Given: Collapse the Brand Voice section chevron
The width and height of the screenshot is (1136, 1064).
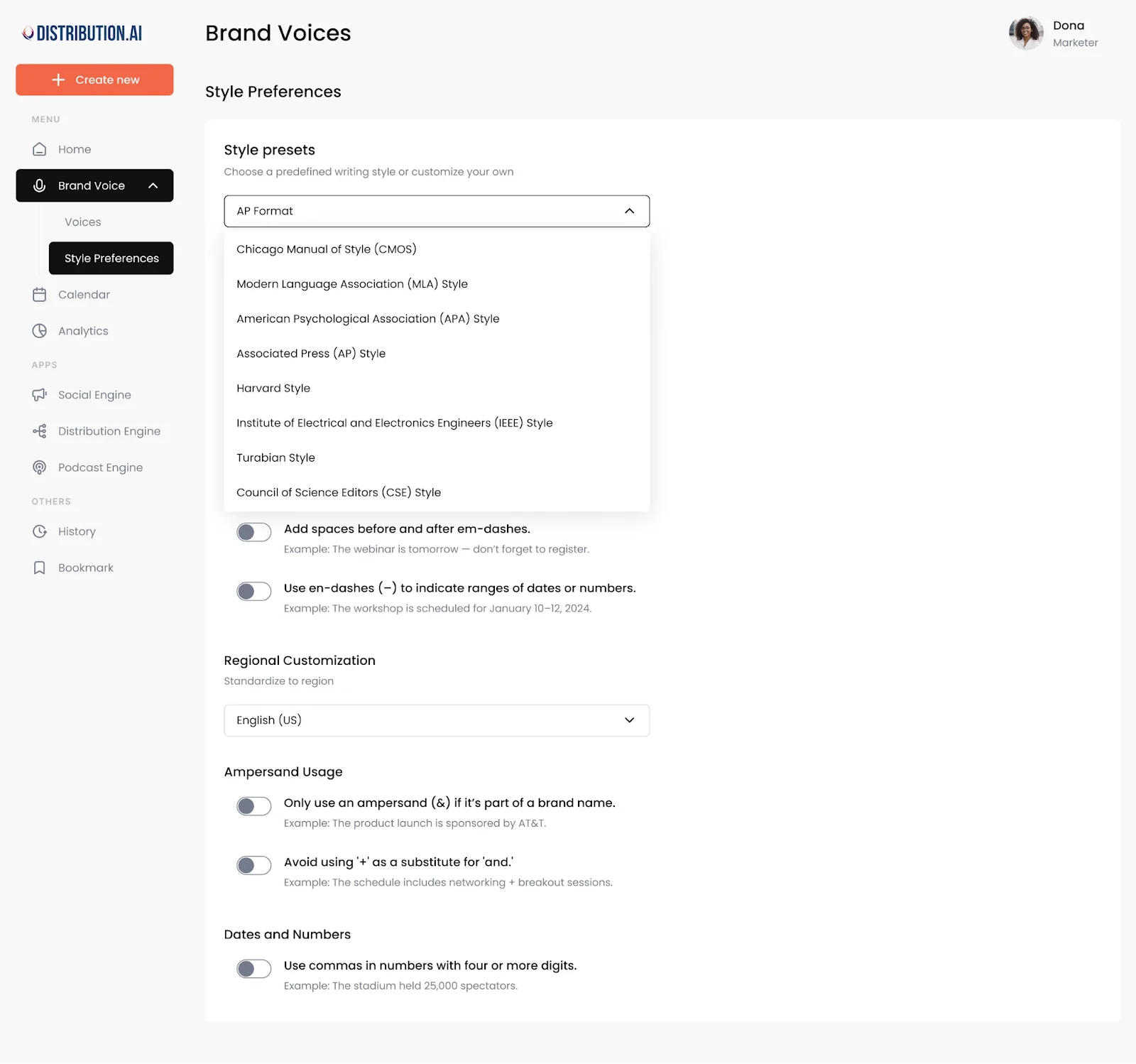Looking at the screenshot, I should click(153, 185).
